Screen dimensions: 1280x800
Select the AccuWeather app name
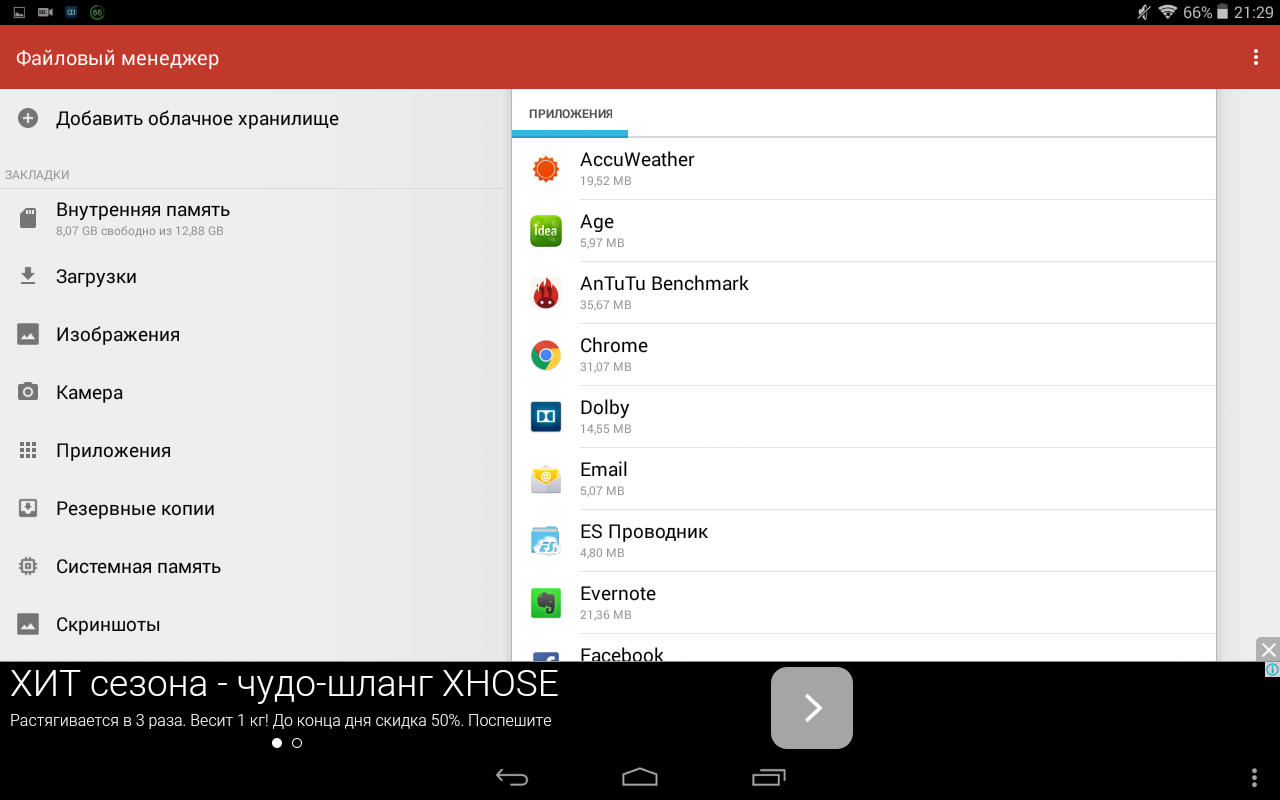[637, 160]
